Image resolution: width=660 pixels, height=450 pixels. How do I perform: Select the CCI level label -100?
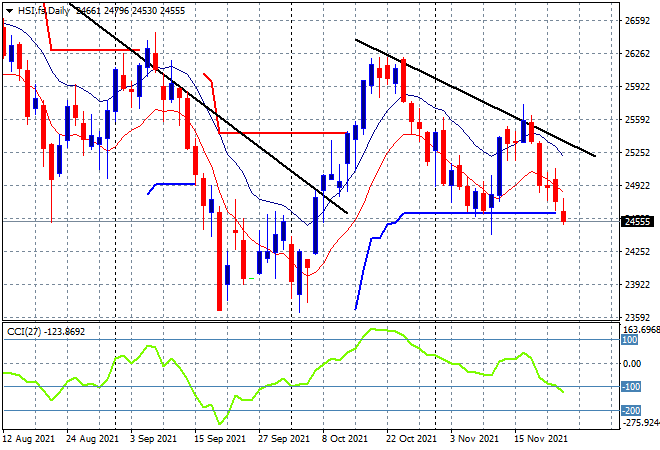(631, 386)
